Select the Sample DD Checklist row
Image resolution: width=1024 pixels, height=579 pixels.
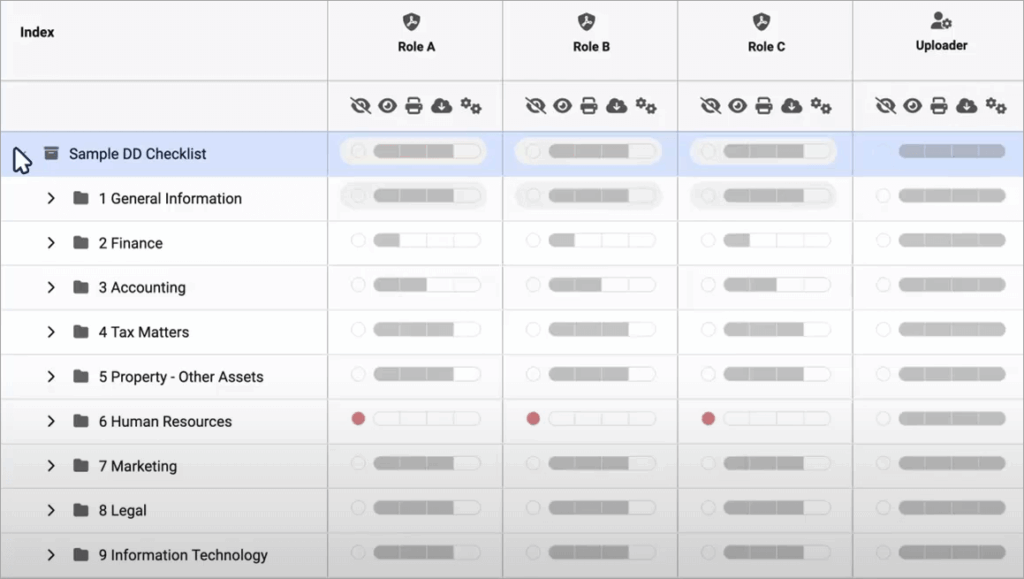pos(165,153)
